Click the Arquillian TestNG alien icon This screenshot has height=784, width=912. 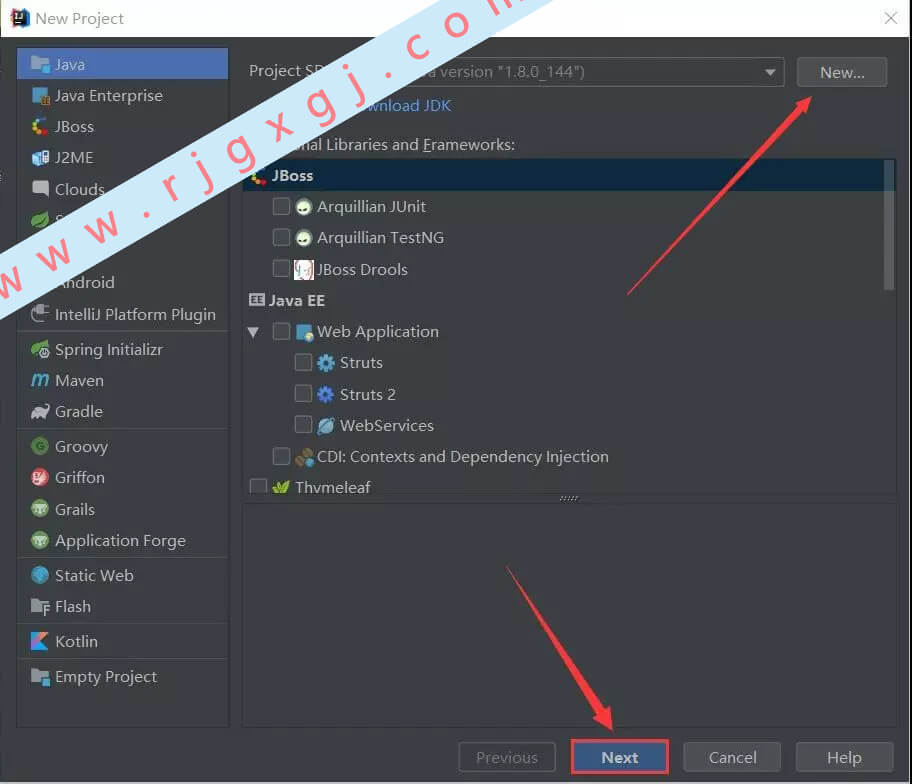click(x=303, y=238)
